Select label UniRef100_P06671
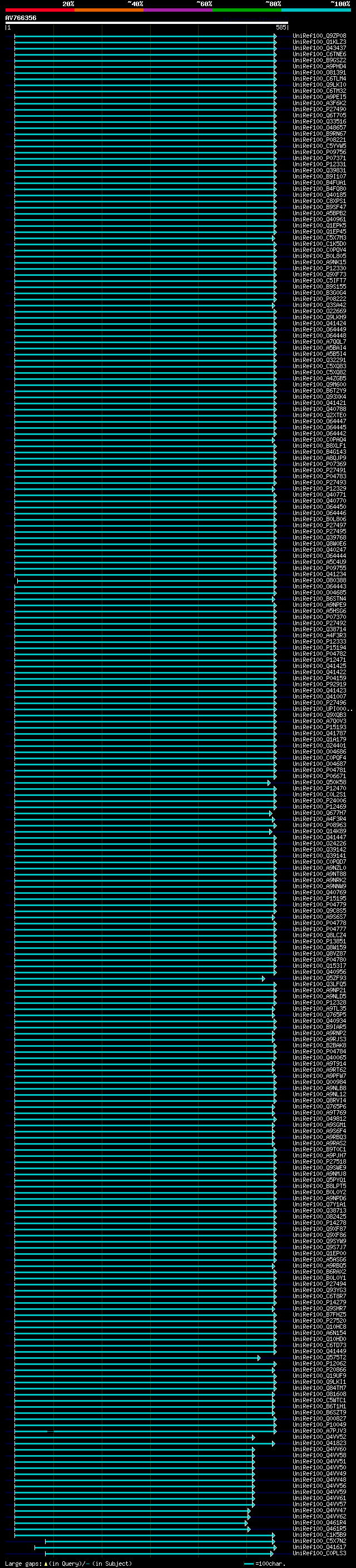This screenshot has height=1568, width=356. [319, 776]
